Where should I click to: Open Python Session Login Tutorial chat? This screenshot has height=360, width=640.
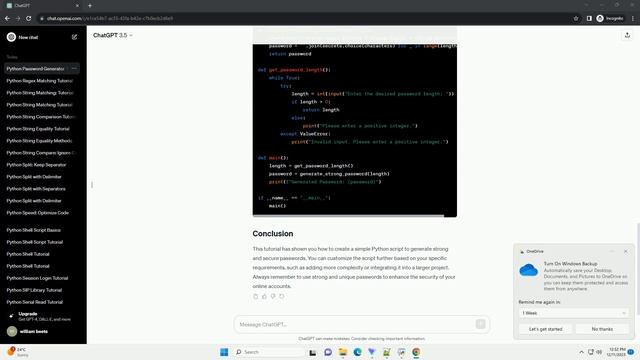click(x=37, y=278)
